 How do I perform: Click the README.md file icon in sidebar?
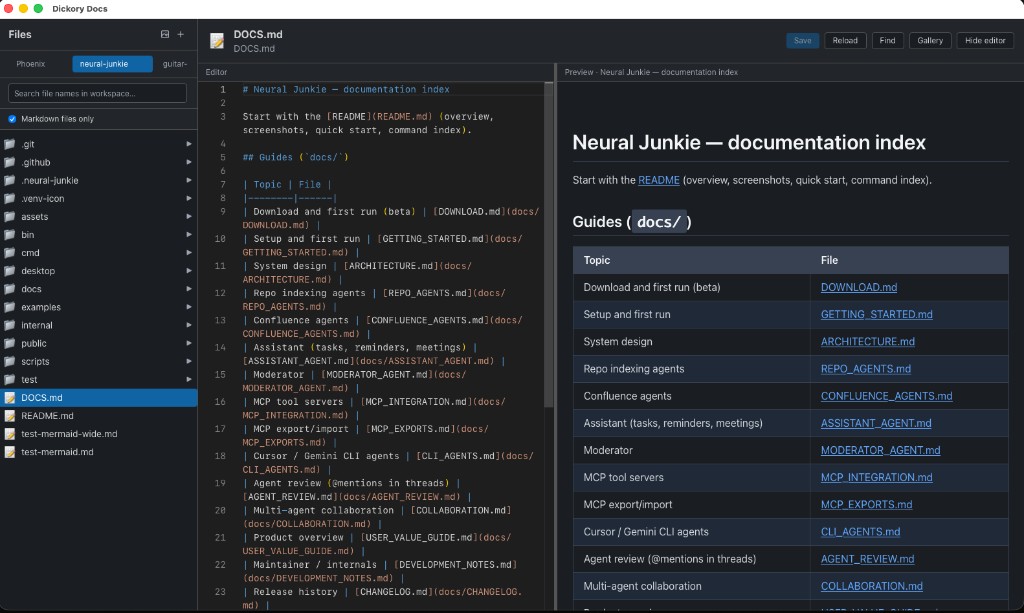(10, 416)
